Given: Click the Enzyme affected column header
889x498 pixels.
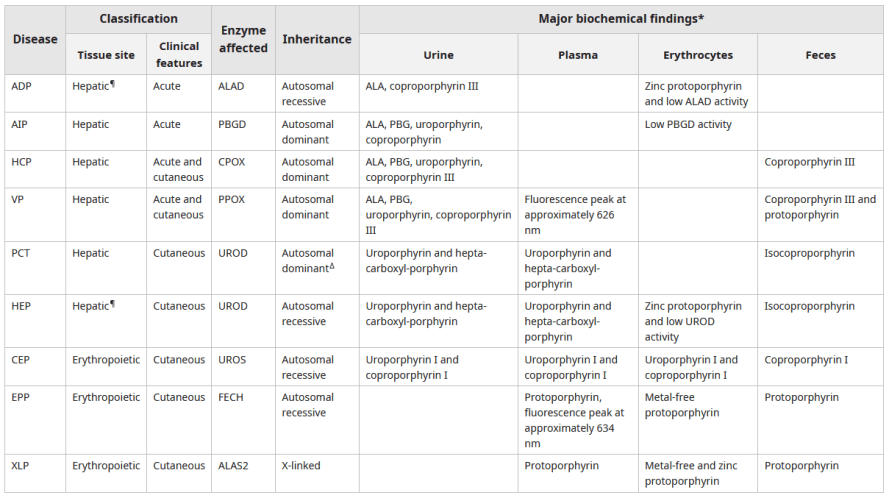Looking at the screenshot, I should point(243,39).
